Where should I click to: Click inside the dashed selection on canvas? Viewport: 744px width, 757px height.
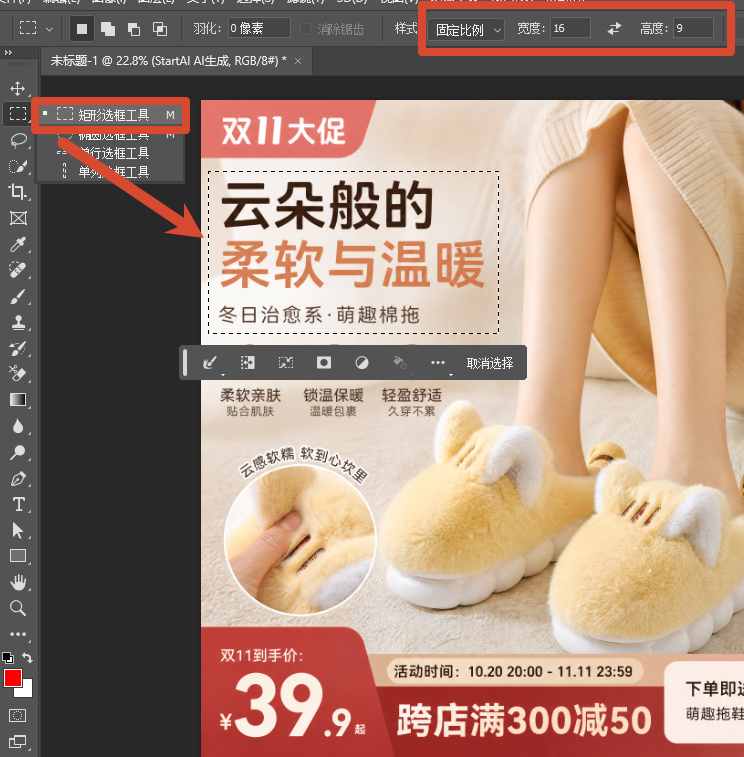point(353,252)
